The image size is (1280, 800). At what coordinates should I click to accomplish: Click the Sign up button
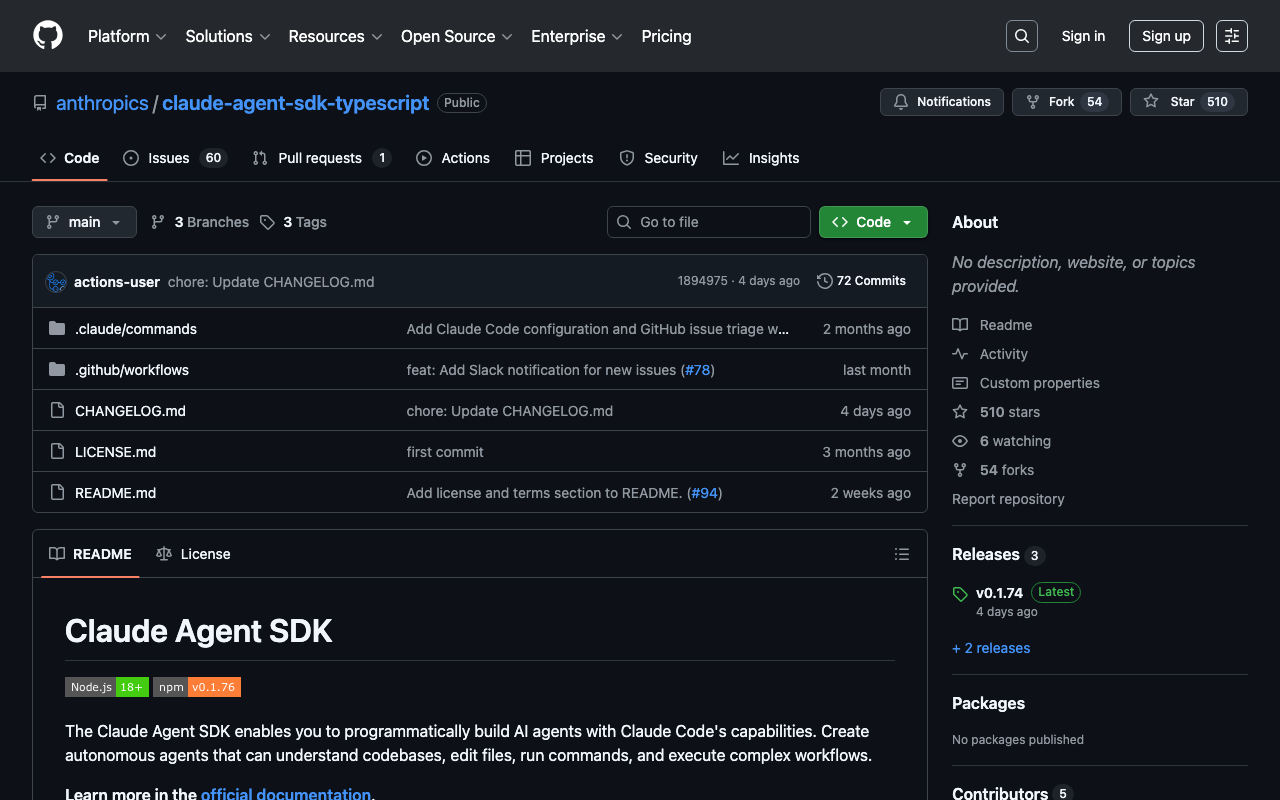tap(1166, 36)
